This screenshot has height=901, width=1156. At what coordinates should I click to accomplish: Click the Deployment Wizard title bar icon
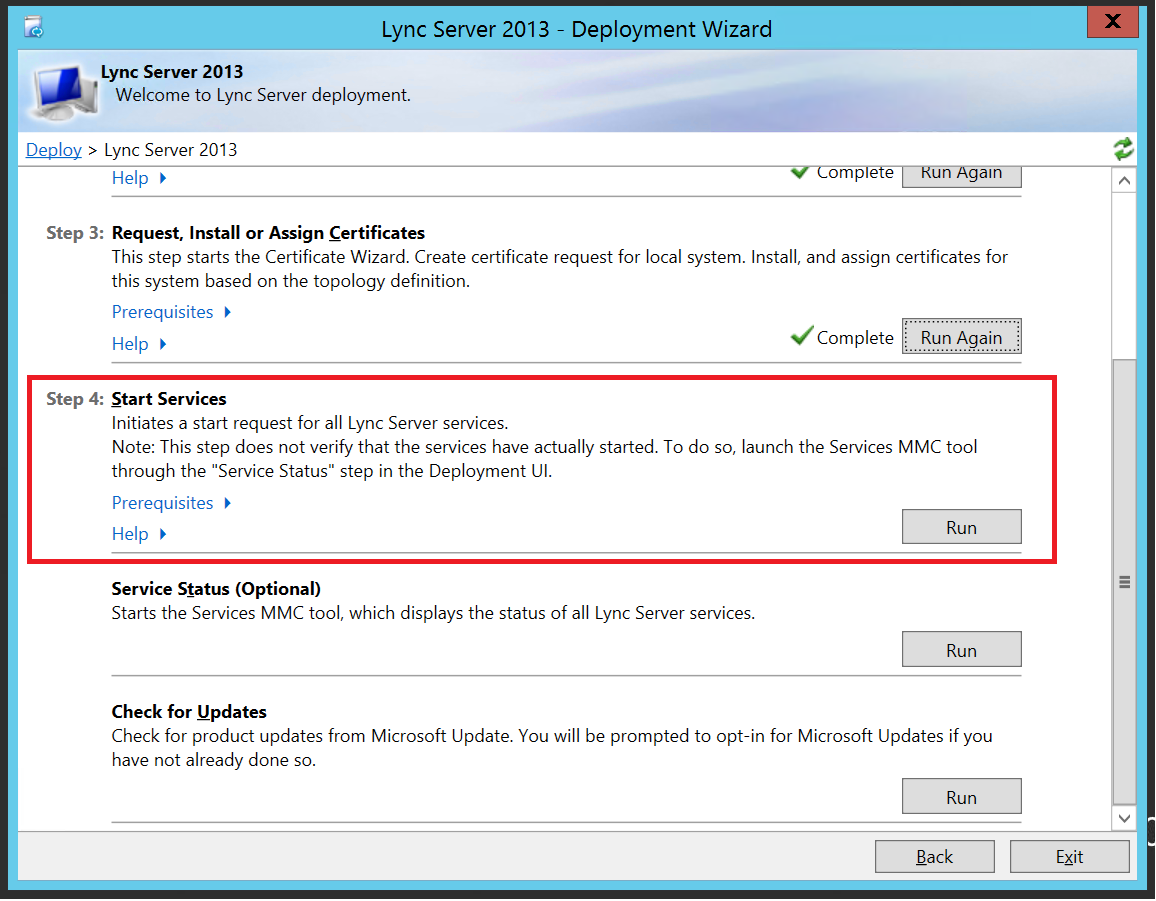coord(34,28)
